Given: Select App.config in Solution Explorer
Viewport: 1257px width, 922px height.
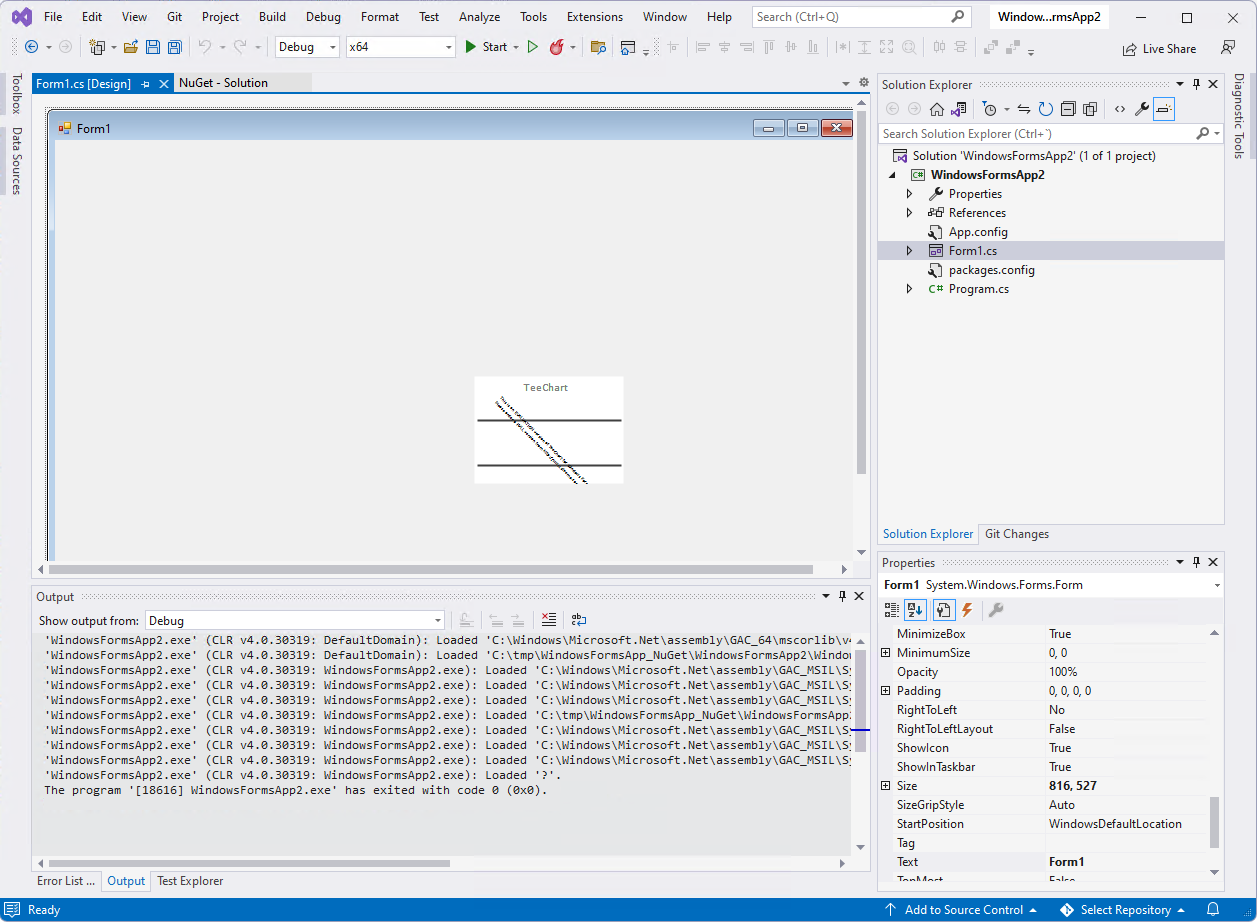Looking at the screenshot, I should coord(978,232).
